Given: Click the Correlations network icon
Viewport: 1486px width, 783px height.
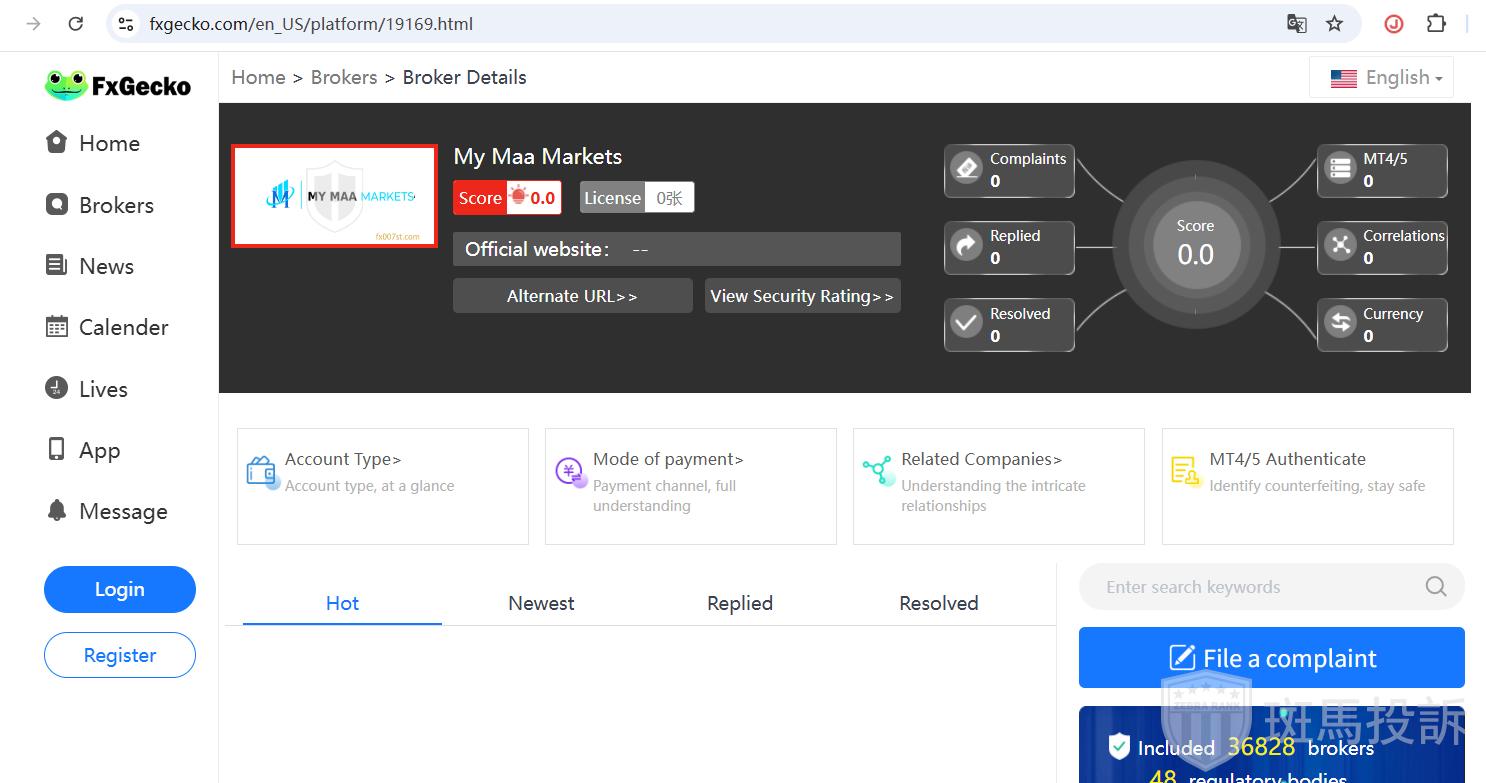Looking at the screenshot, I should pyautogui.click(x=1340, y=246).
